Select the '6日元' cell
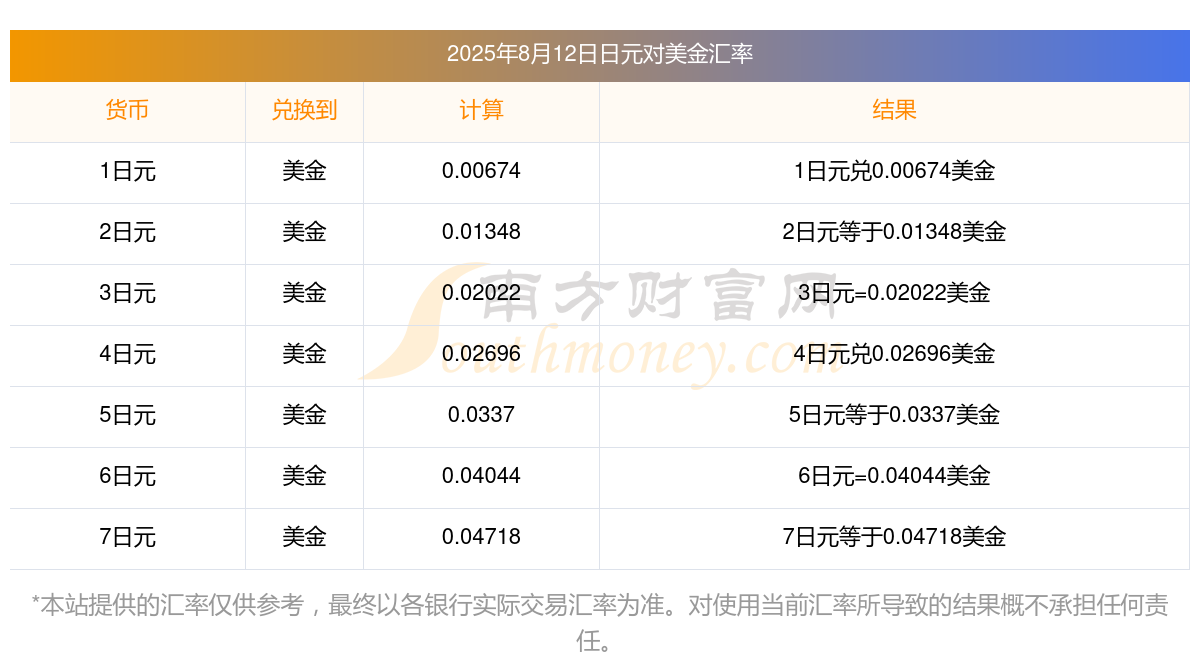This screenshot has height=672, width=1200. [x=127, y=476]
